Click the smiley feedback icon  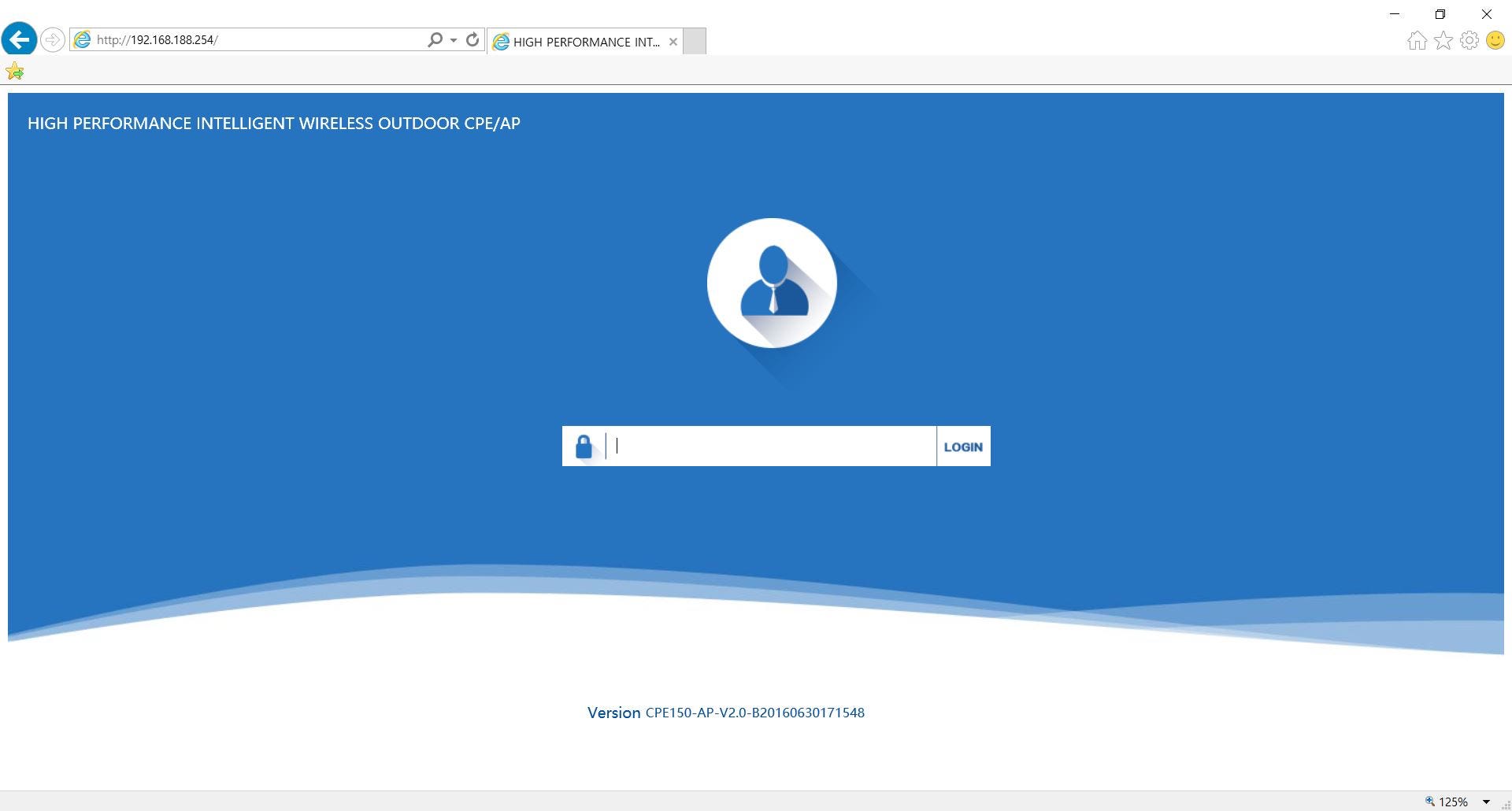tap(1495, 40)
